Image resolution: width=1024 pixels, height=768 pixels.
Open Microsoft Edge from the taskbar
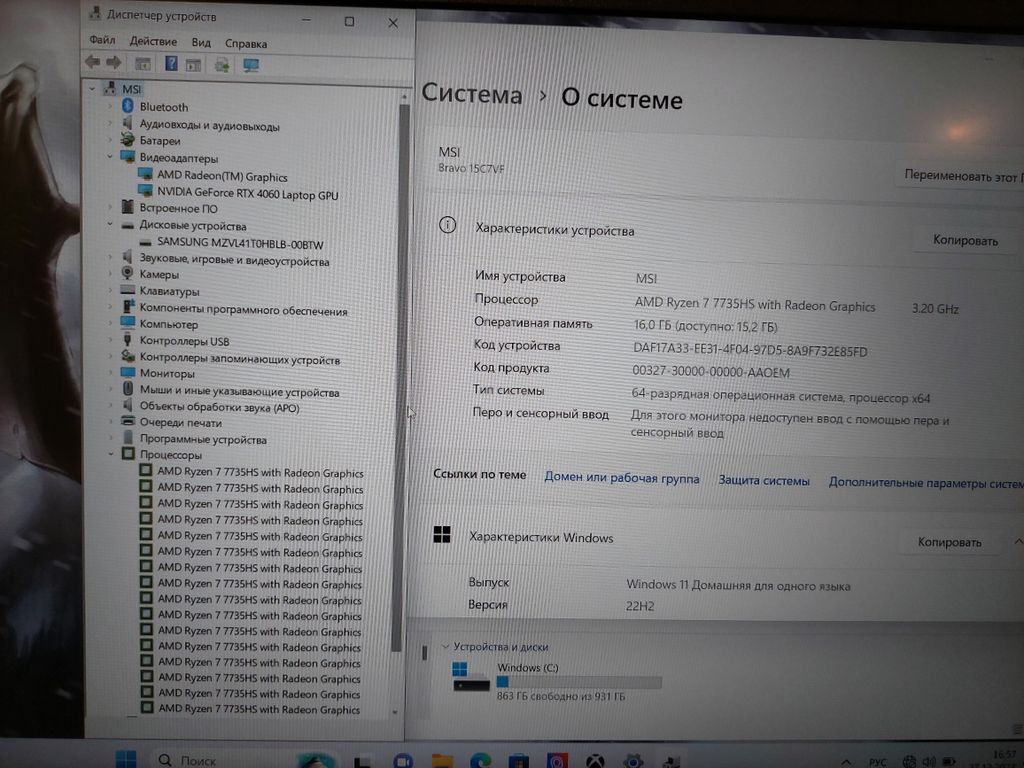point(480,761)
